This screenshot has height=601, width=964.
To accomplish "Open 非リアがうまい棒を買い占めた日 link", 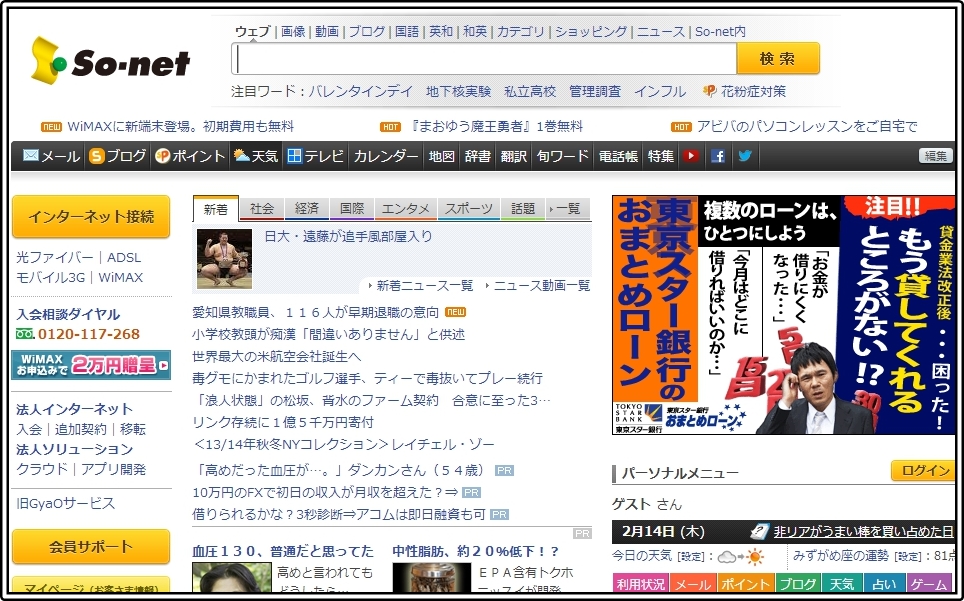I will click(863, 532).
